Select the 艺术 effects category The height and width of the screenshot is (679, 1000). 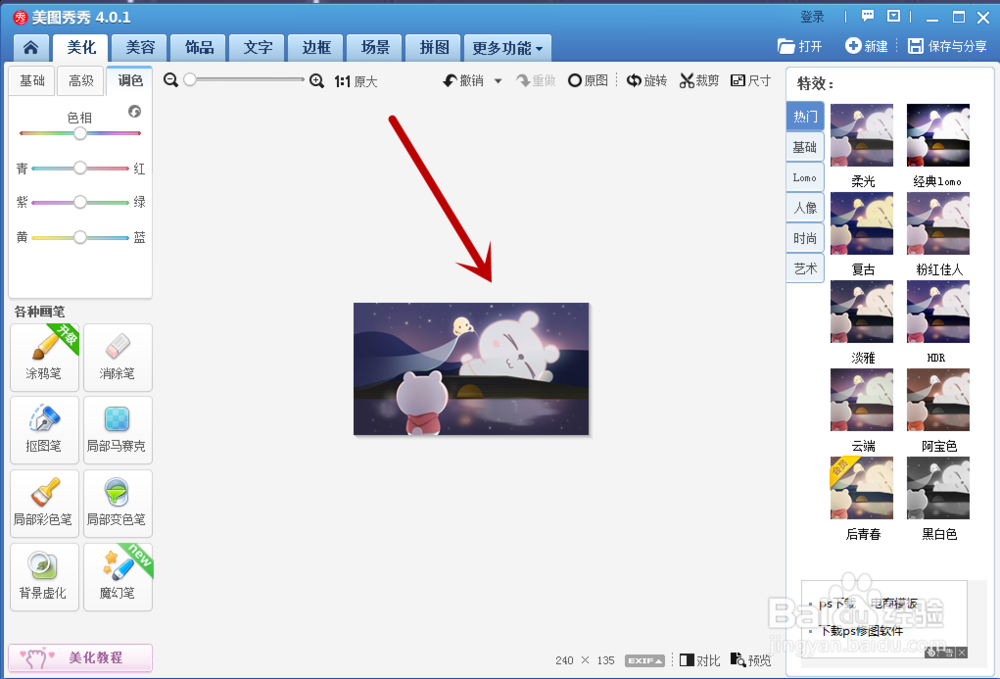805,268
